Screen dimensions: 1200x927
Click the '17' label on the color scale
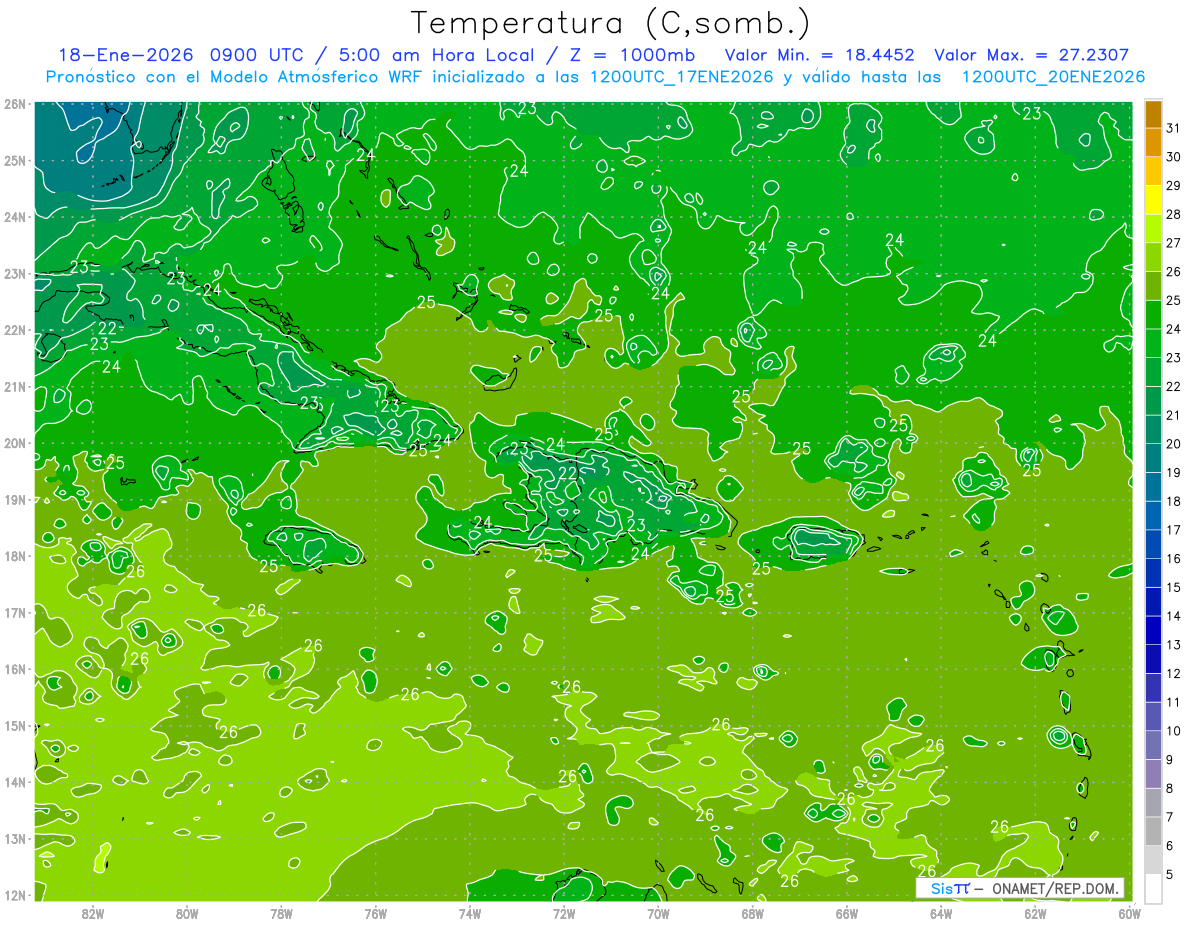click(1173, 530)
